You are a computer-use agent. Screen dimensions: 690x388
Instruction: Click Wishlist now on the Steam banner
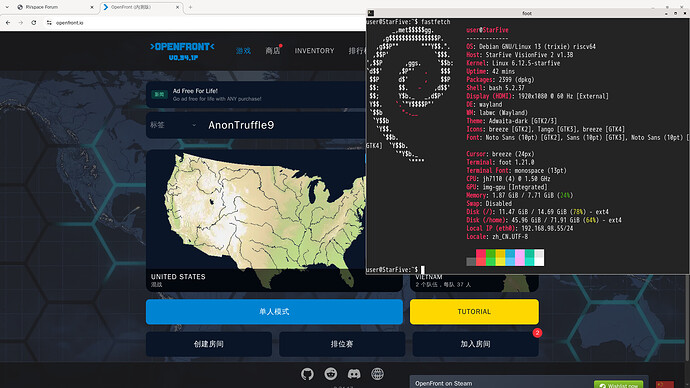(x=618, y=385)
